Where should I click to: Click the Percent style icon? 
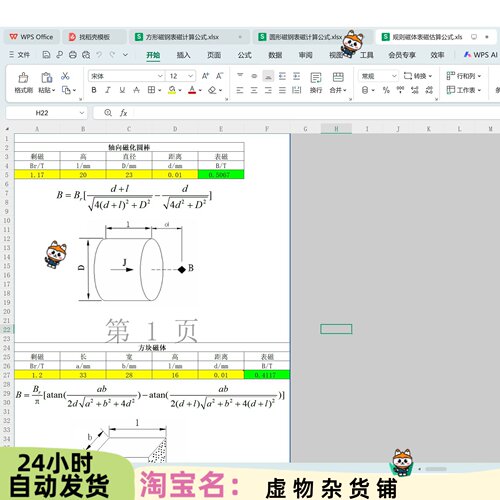[x=386, y=90]
